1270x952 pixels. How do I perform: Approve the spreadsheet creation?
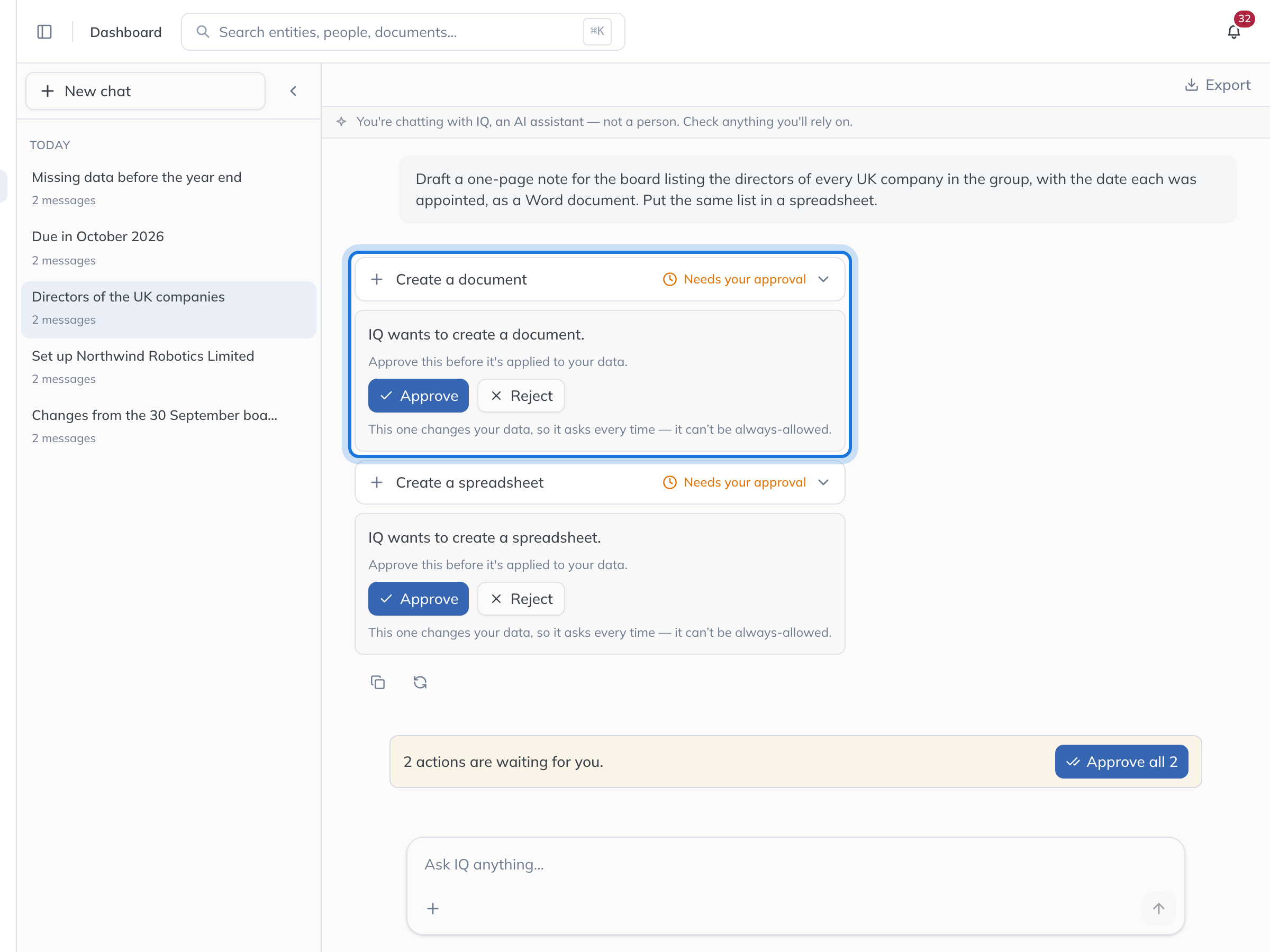point(418,599)
